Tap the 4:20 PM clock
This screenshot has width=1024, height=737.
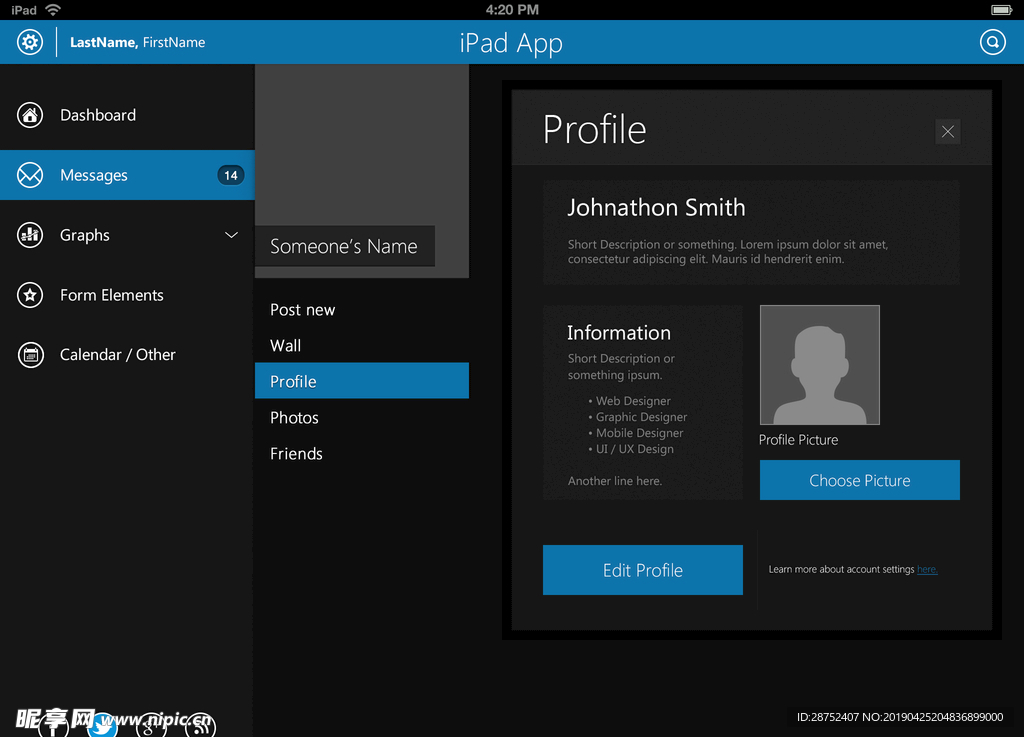(512, 10)
